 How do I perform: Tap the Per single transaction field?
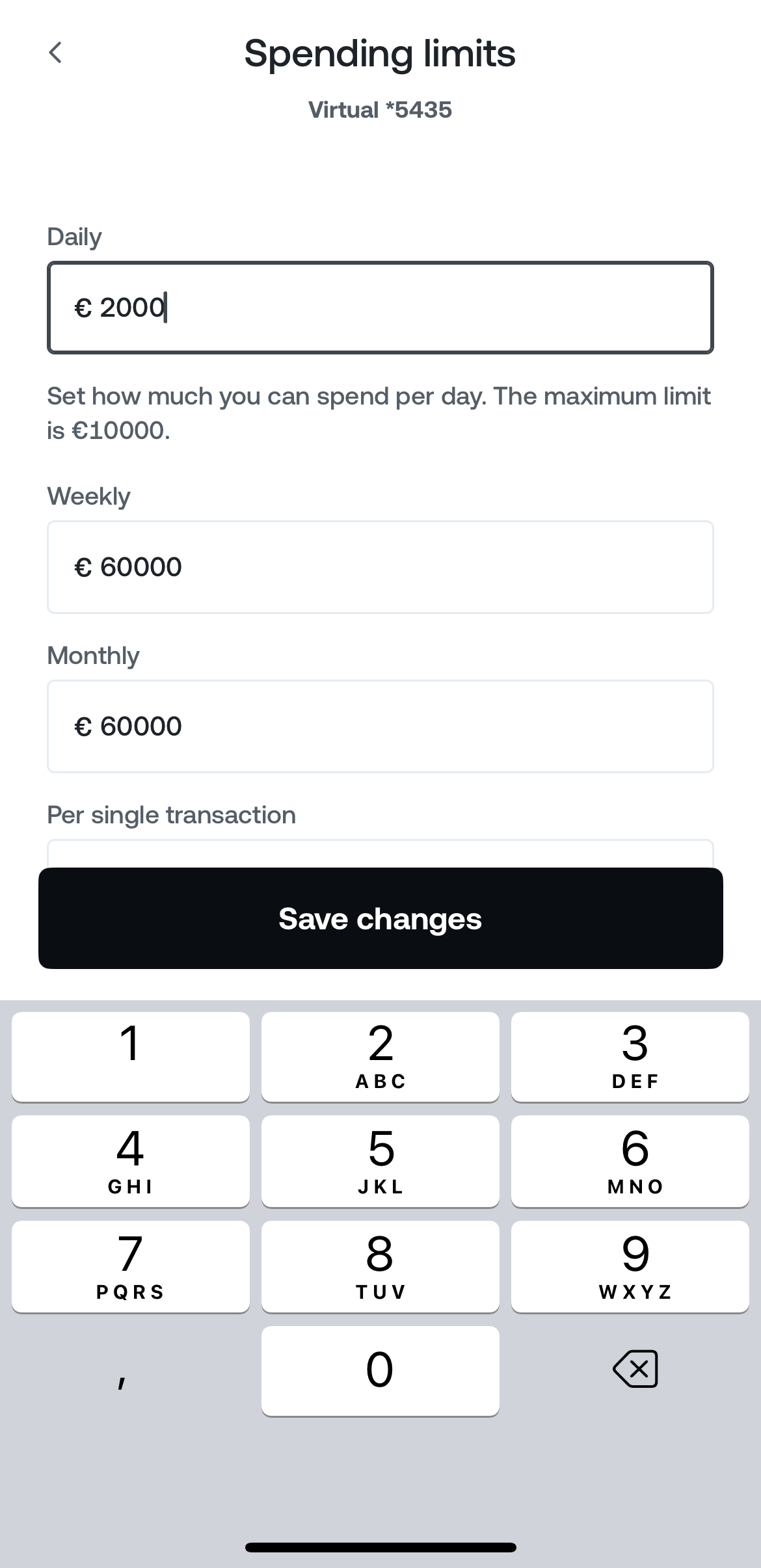pos(380,854)
